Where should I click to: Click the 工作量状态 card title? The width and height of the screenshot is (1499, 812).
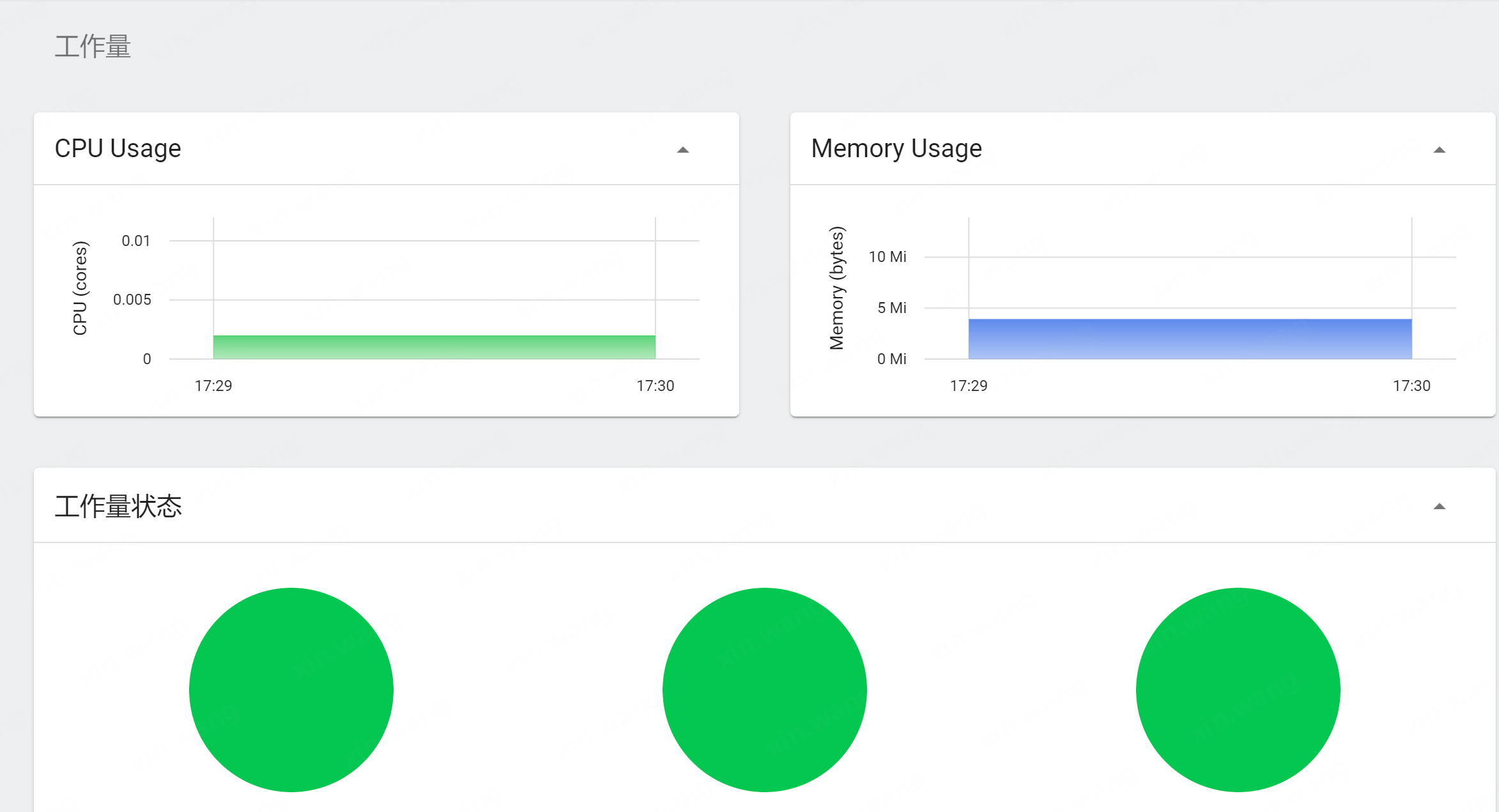(x=118, y=506)
